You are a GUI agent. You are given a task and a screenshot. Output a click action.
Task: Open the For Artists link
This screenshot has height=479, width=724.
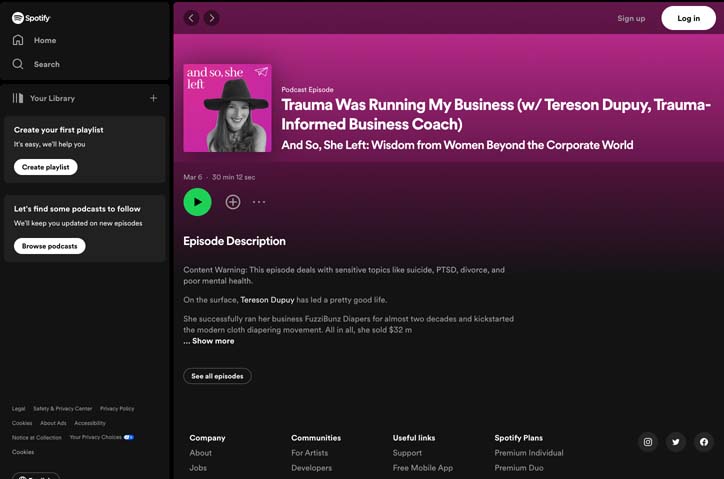tap(309, 453)
